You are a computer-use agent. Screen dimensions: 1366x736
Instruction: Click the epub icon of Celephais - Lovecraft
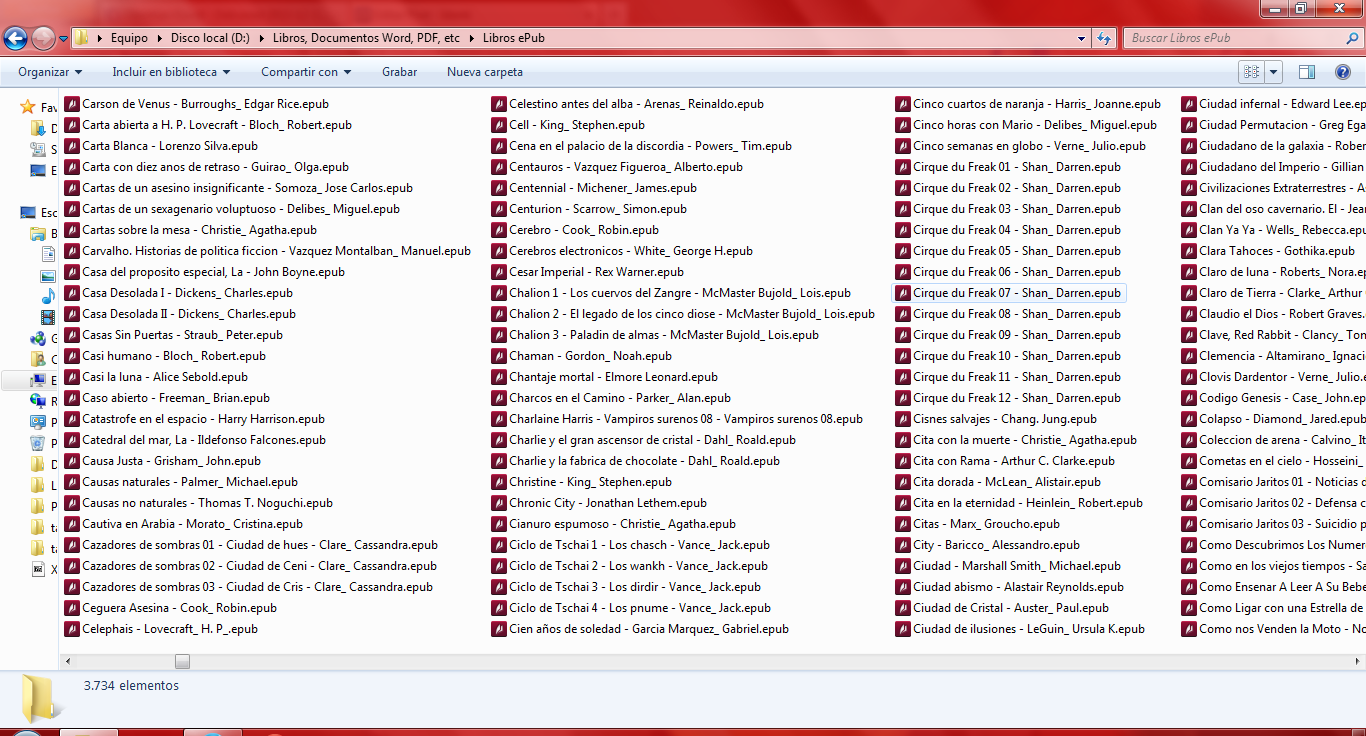(72, 629)
